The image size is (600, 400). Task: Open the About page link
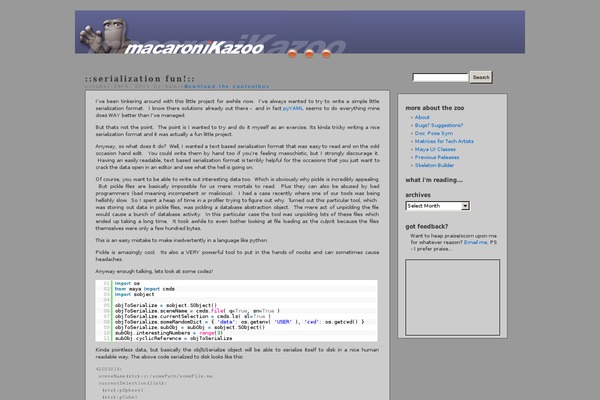422,117
